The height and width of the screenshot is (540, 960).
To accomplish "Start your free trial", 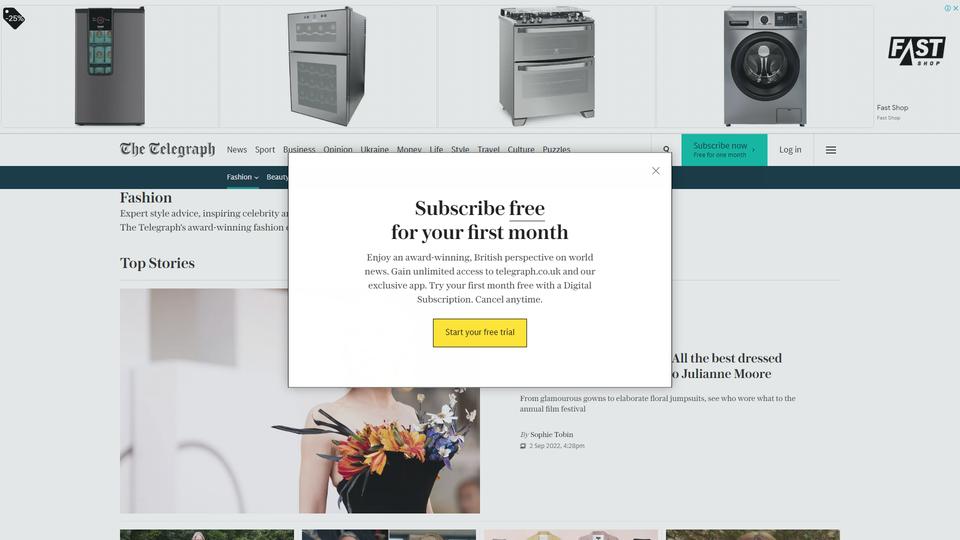I will pos(479,332).
